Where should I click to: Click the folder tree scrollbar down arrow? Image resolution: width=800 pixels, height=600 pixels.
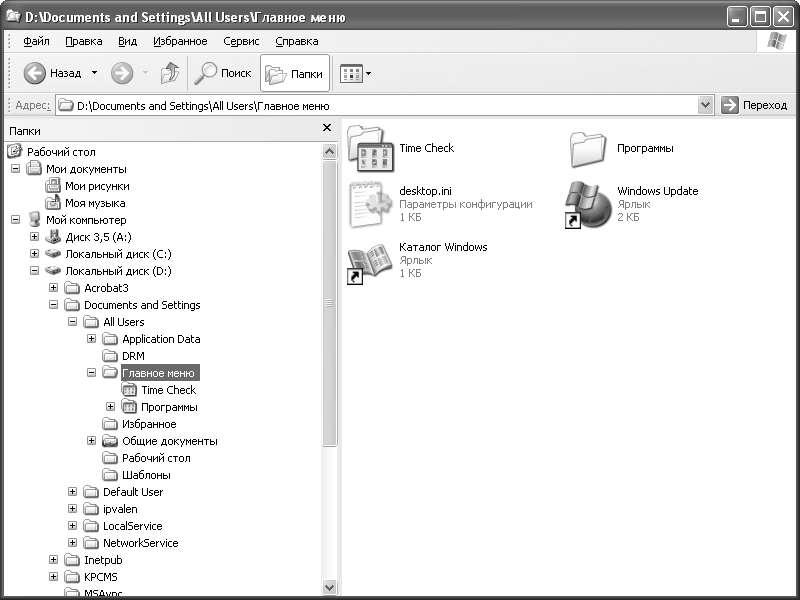tap(330, 587)
